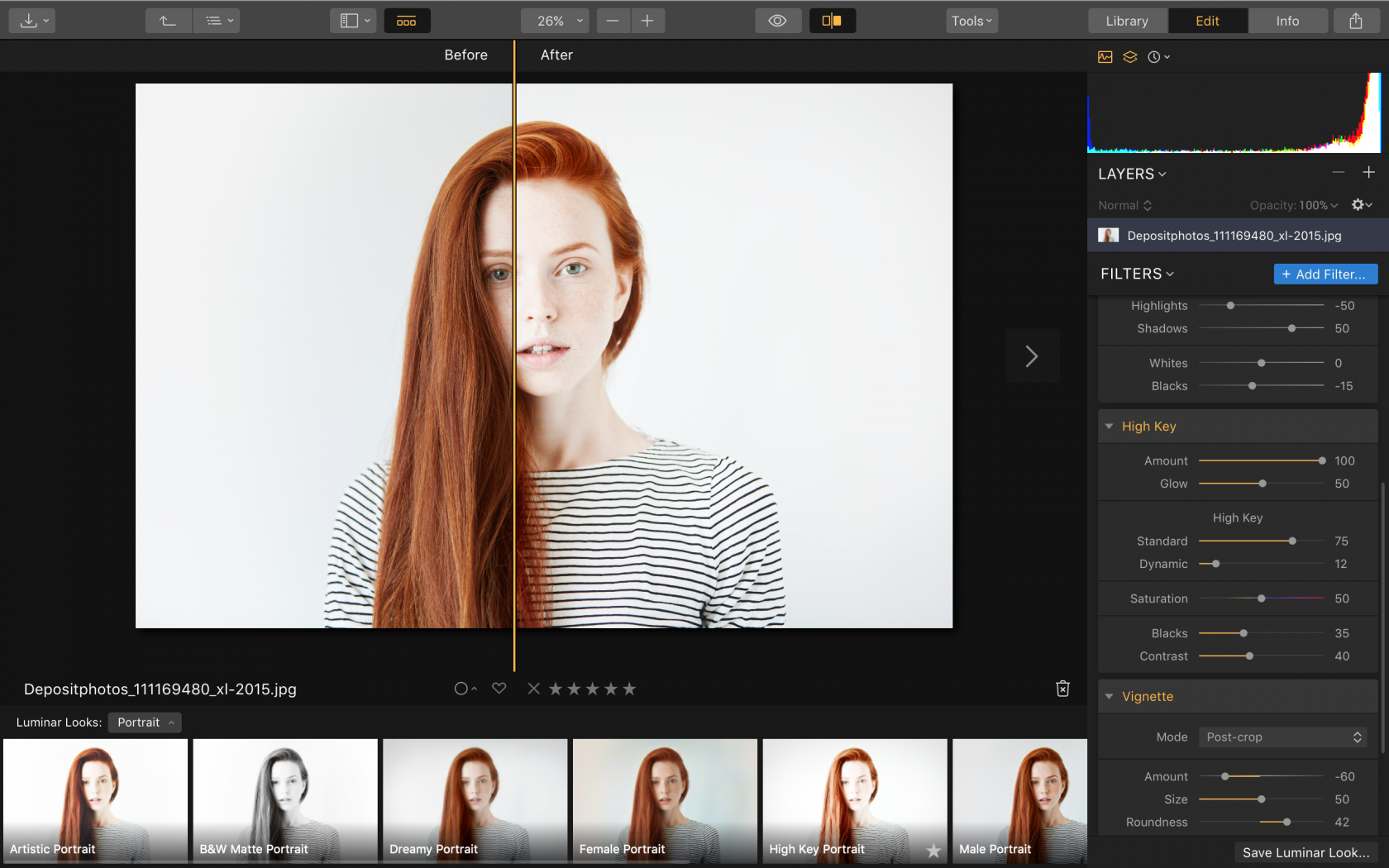Toggle the quick preview eye button

pos(778,20)
